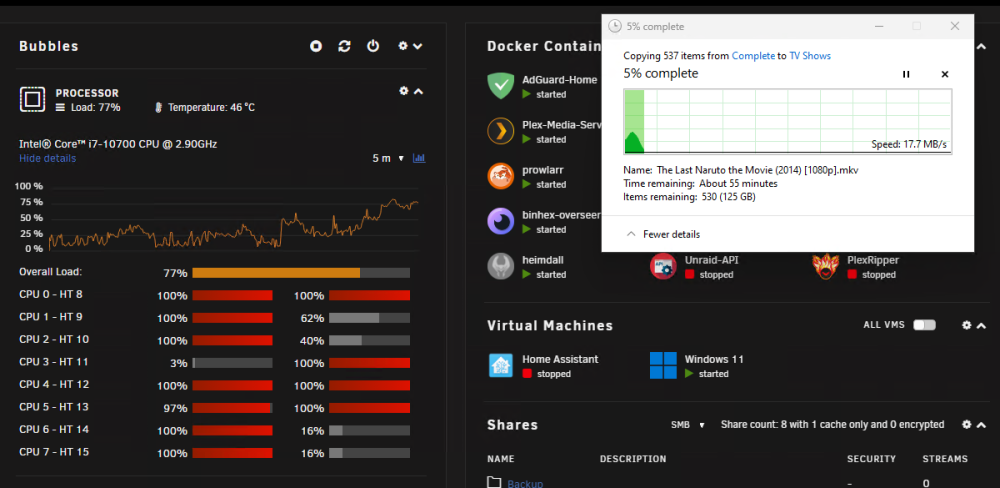Click the Items remaining 530 (125 GB) text
The width and height of the screenshot is (1000, 488).
tap(689, 197)
